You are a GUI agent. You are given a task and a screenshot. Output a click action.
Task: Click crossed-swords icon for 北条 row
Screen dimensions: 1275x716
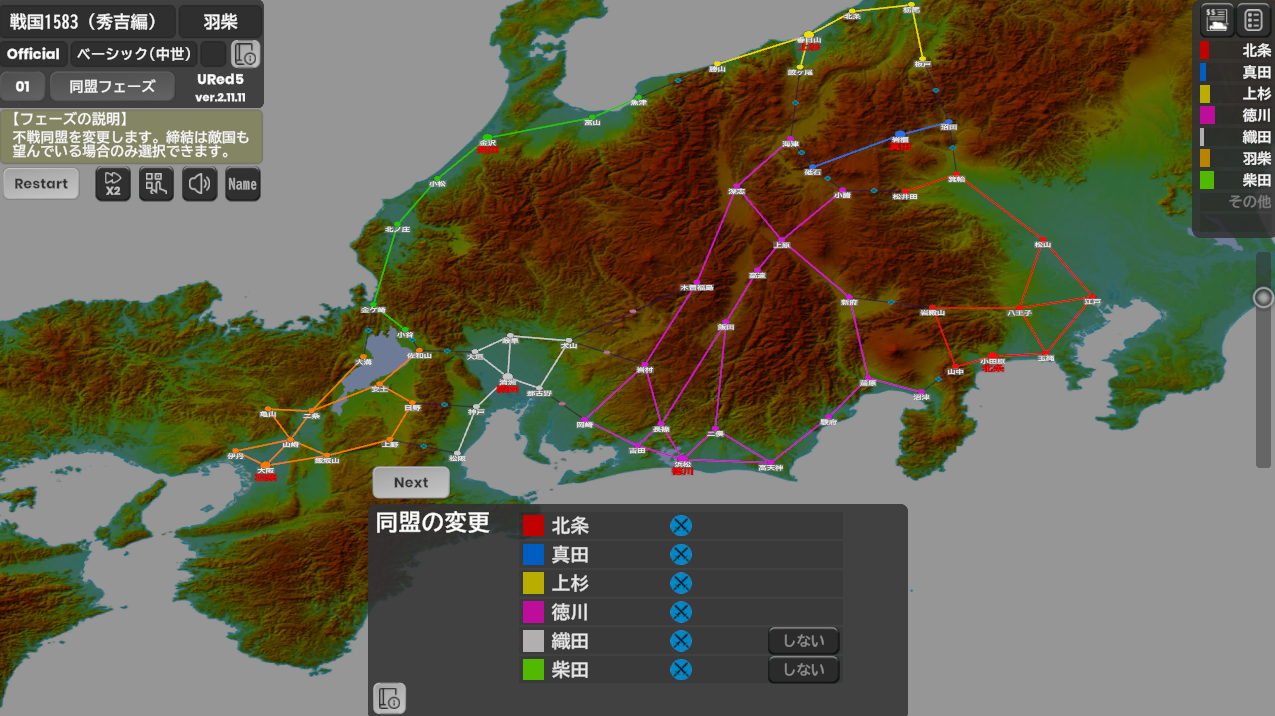coord(680,526)
